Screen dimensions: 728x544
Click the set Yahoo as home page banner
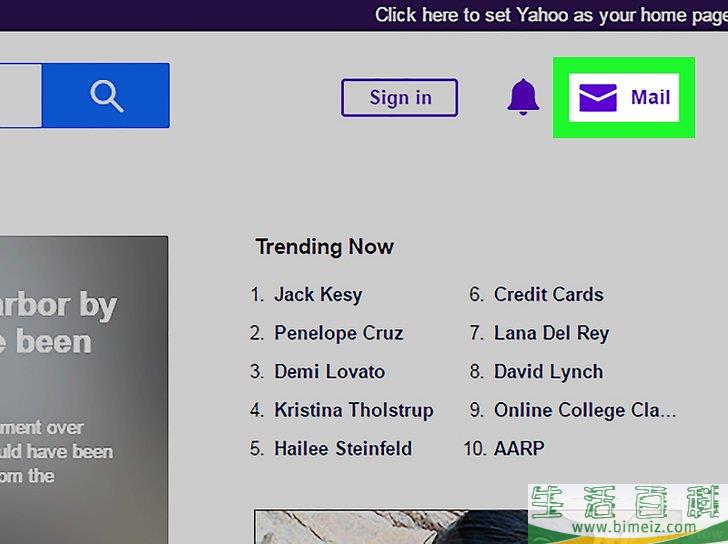click(x=550, y=14)
